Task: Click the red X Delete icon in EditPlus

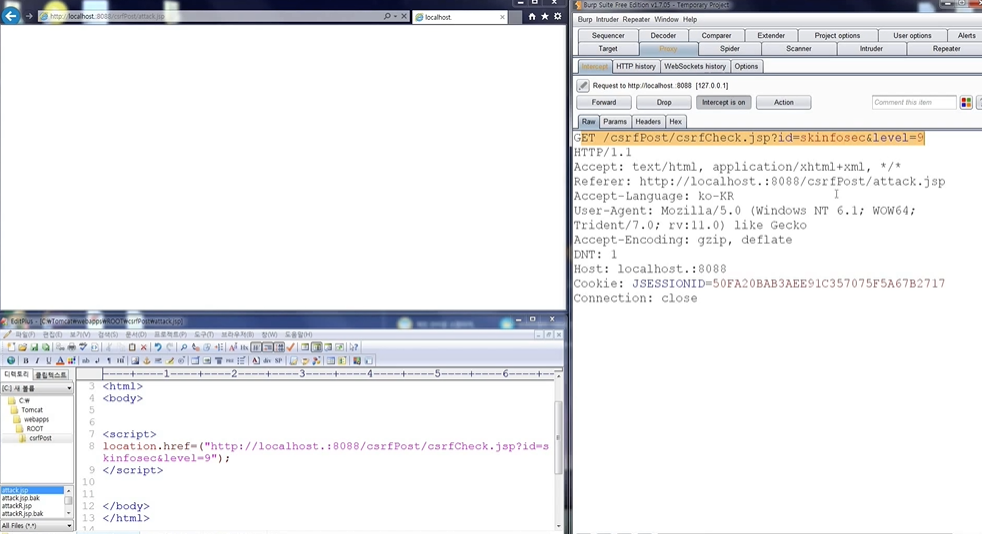Action: click(143, 347)
